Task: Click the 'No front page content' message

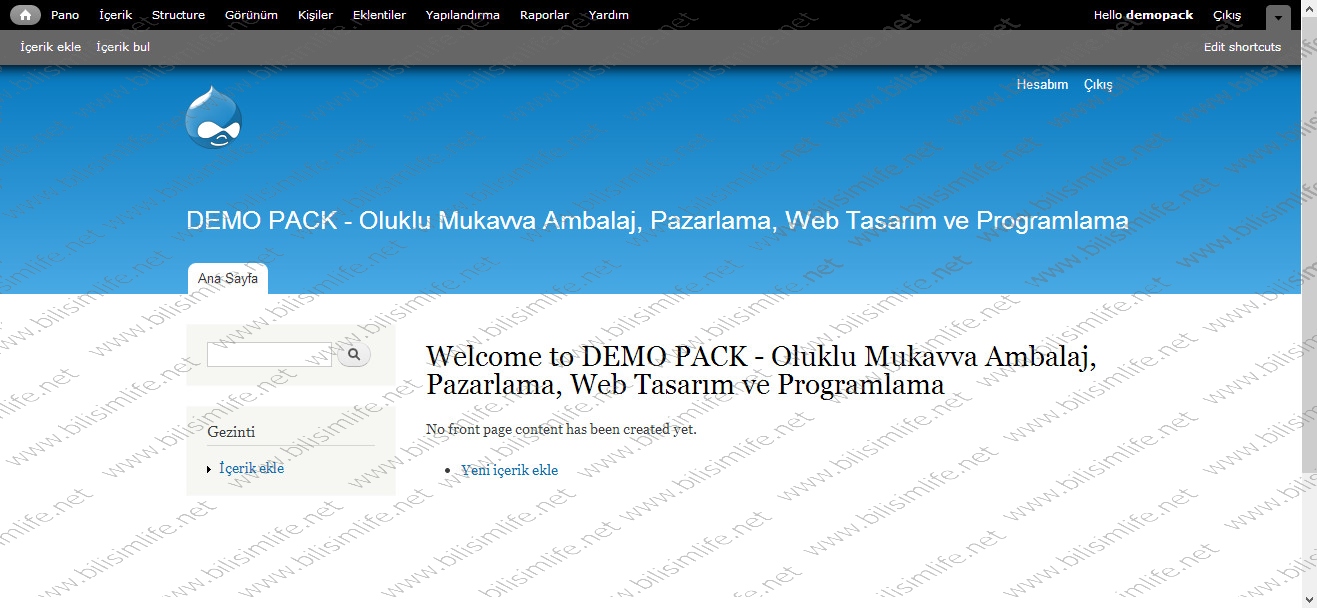Action: [x=561, y=429]
